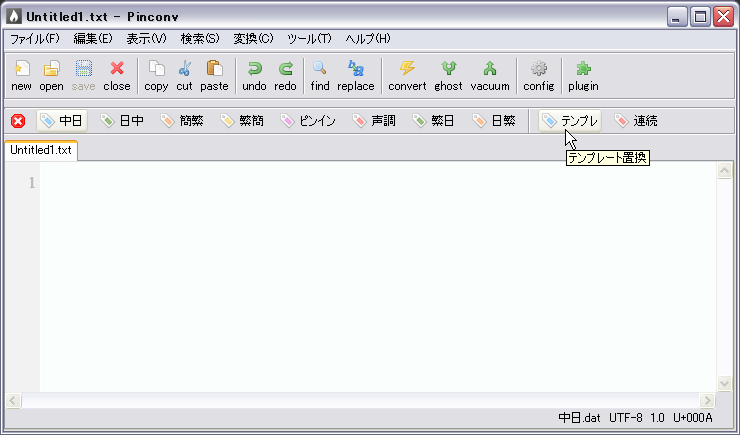Click the red circle X on tag bar
The width and height of the screenshot is (740, 435).
coord(18,121)
